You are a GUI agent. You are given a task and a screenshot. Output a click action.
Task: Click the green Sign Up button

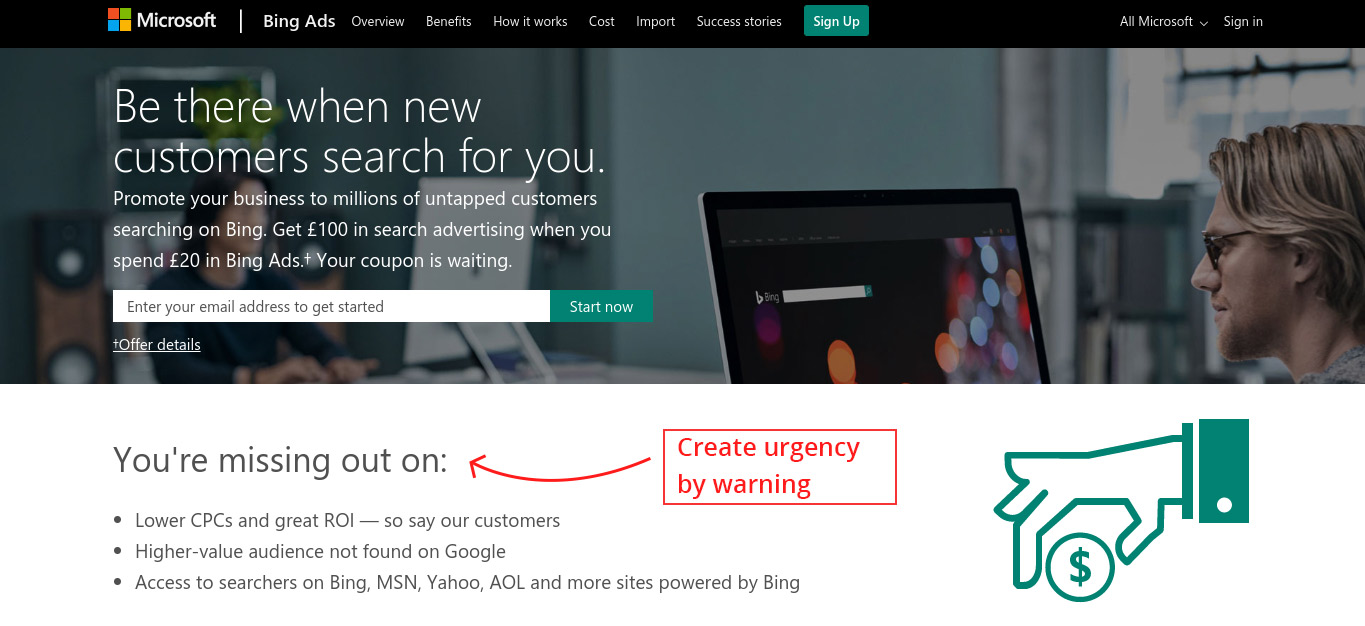(836, 21)
